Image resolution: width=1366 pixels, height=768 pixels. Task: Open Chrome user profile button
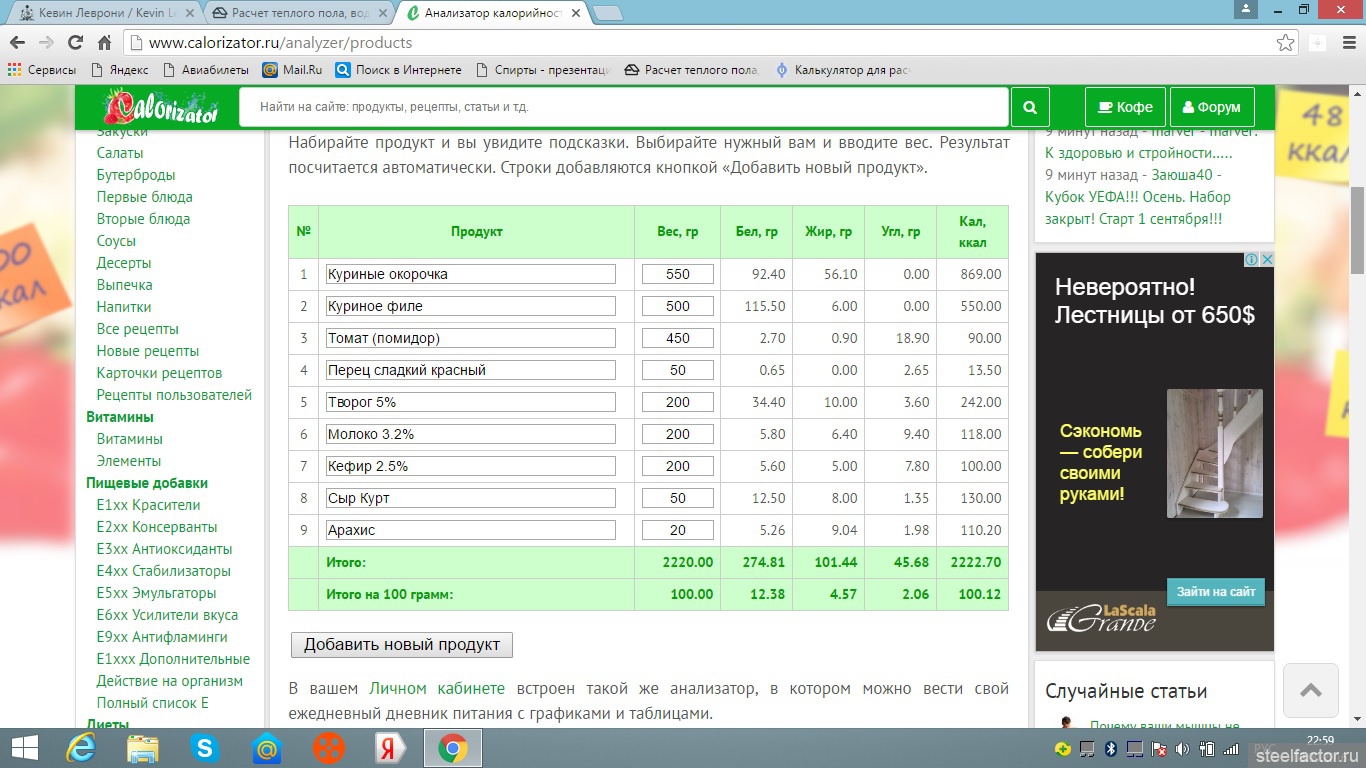1245,9
